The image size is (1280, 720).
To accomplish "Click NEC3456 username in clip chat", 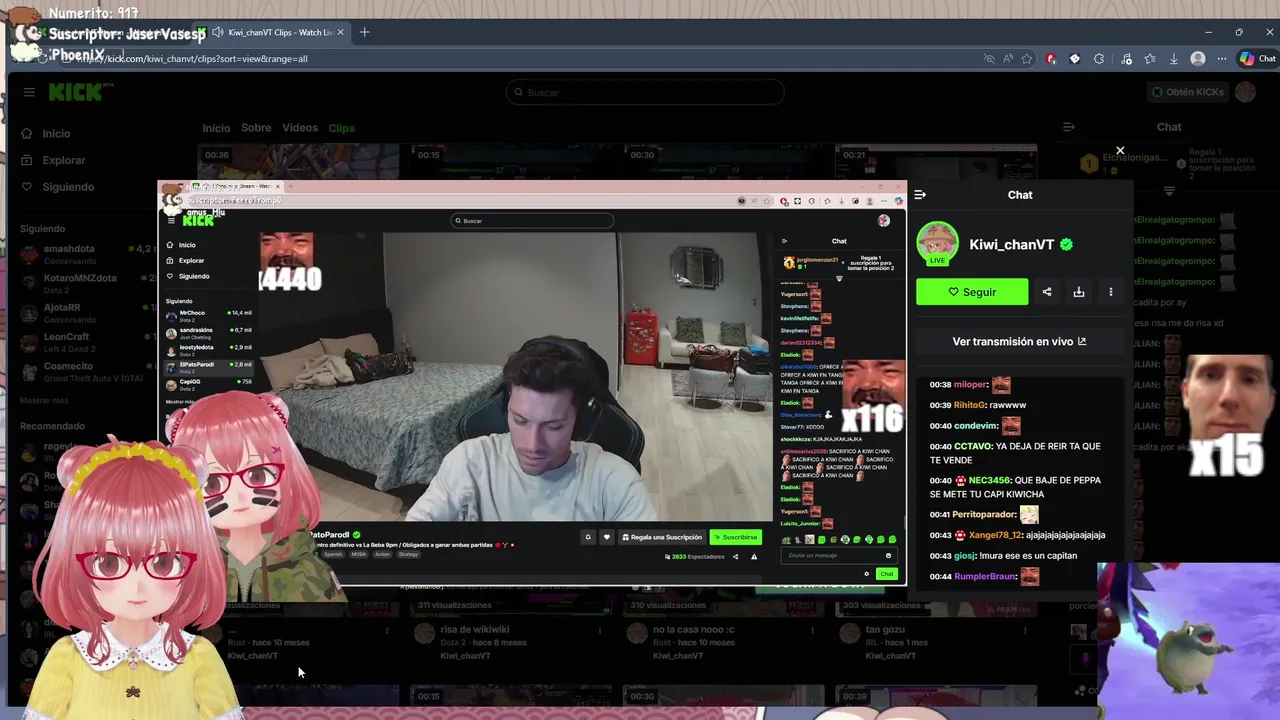I will 989,481.
